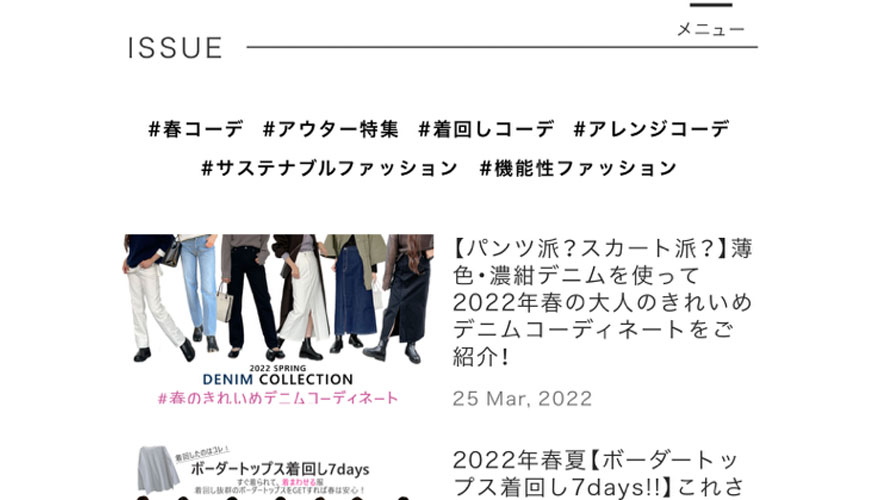
Task: Choose the #機能性ファッション tag
Action: coord(579,168)
